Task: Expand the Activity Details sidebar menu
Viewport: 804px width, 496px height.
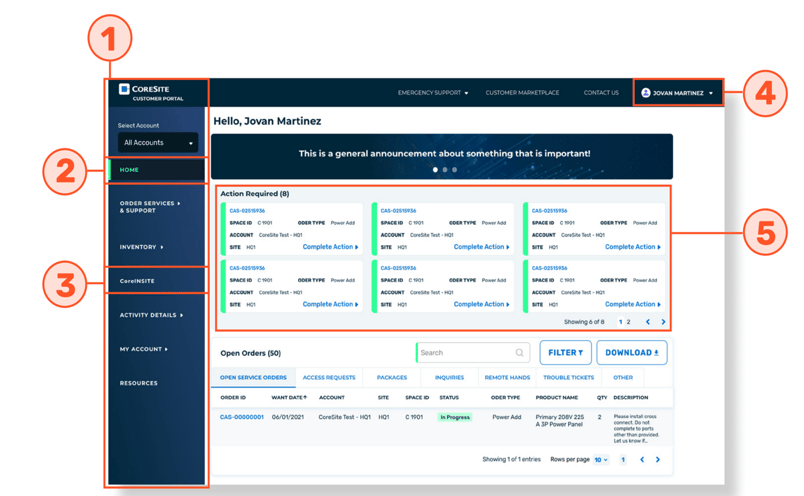Action: (x=151, y=315)
